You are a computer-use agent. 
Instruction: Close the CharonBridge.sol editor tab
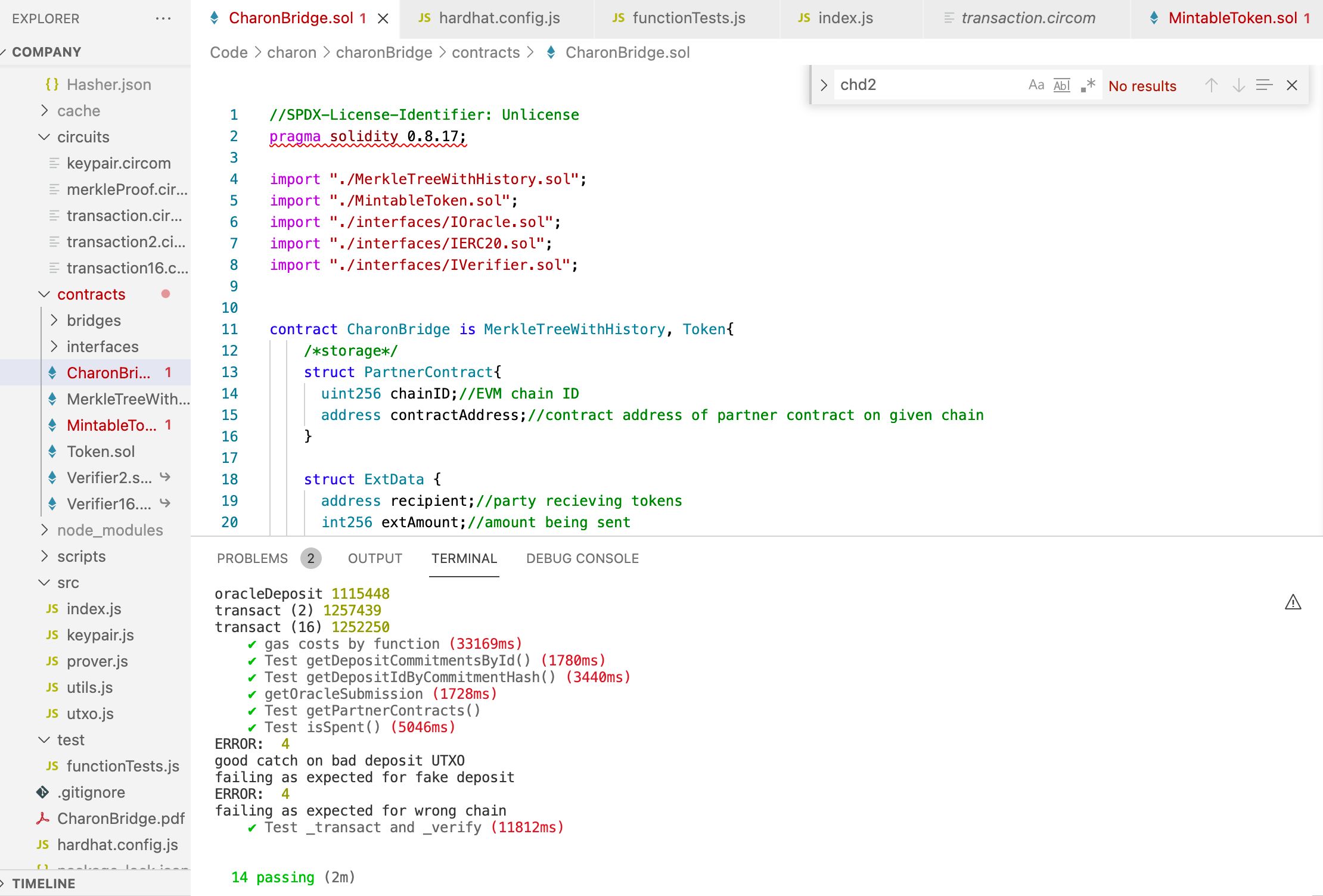pos(383,18)
